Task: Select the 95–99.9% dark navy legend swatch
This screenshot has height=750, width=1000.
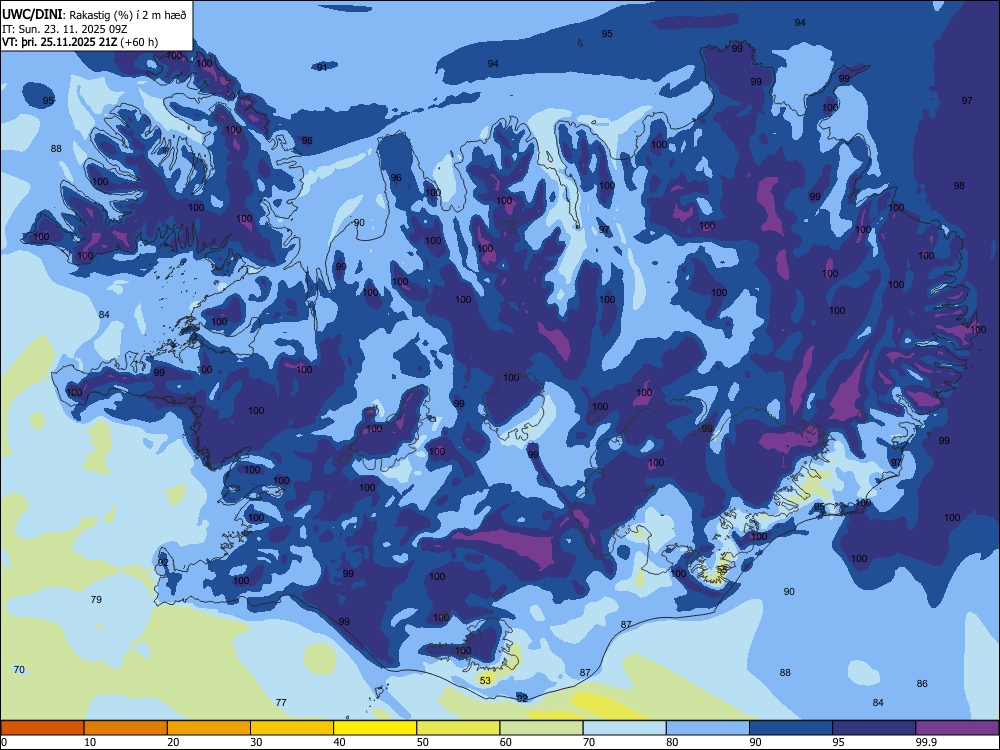Action: pos(874,728)
